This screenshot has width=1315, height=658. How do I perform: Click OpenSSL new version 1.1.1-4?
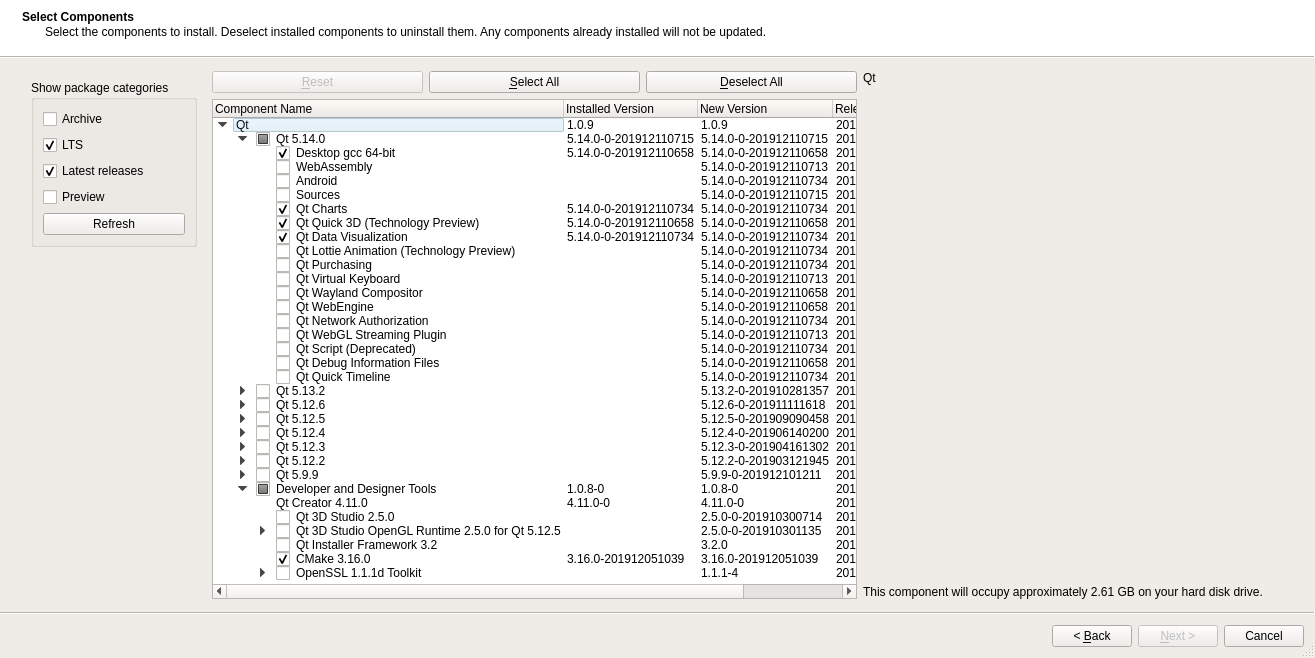click(x=719, y=573)
